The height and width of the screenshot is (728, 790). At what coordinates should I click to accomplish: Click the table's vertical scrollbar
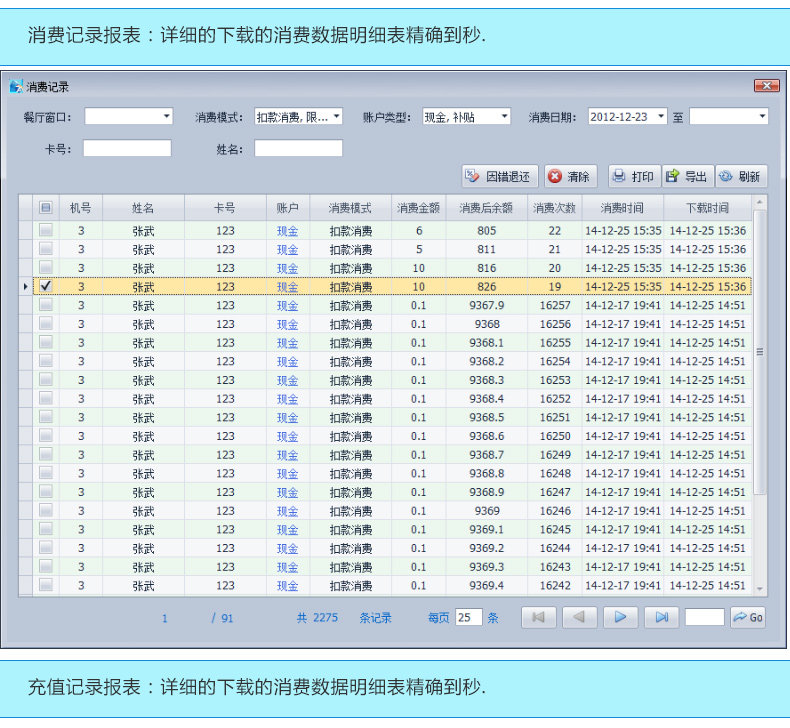coord(759,351)
